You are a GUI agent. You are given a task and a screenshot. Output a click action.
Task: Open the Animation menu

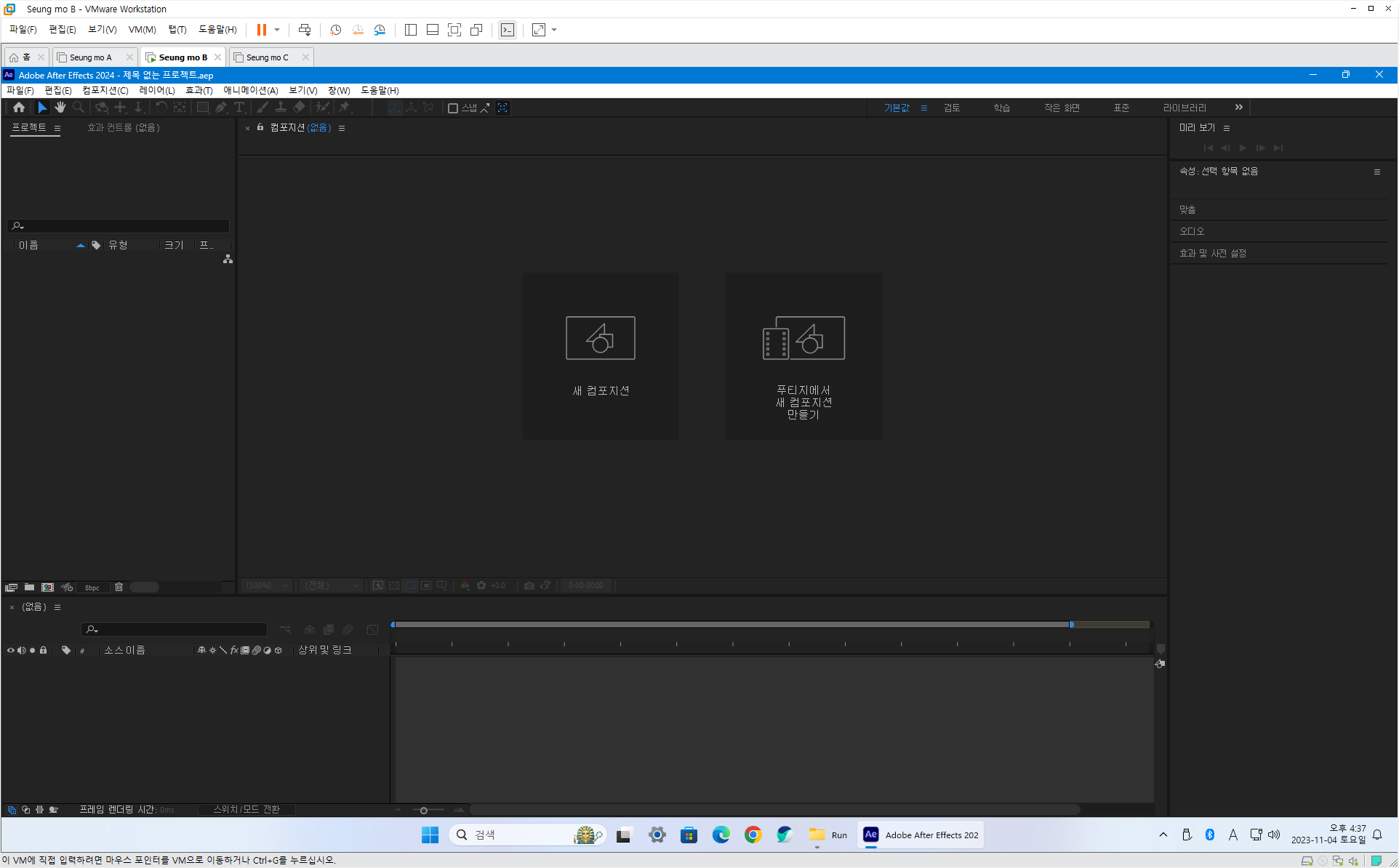pyautogui.click(x=250, y=90)
